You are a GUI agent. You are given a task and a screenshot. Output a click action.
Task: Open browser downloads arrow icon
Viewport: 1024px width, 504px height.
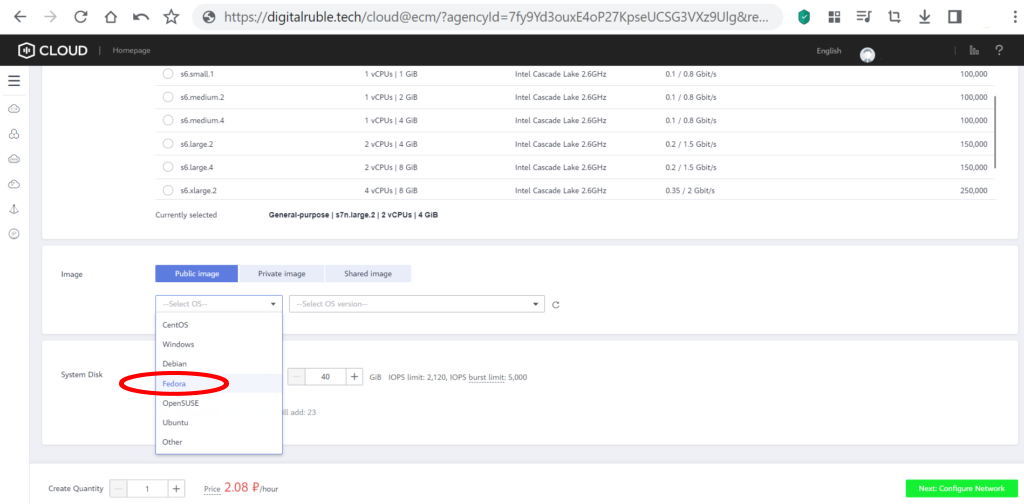point(924,18)
